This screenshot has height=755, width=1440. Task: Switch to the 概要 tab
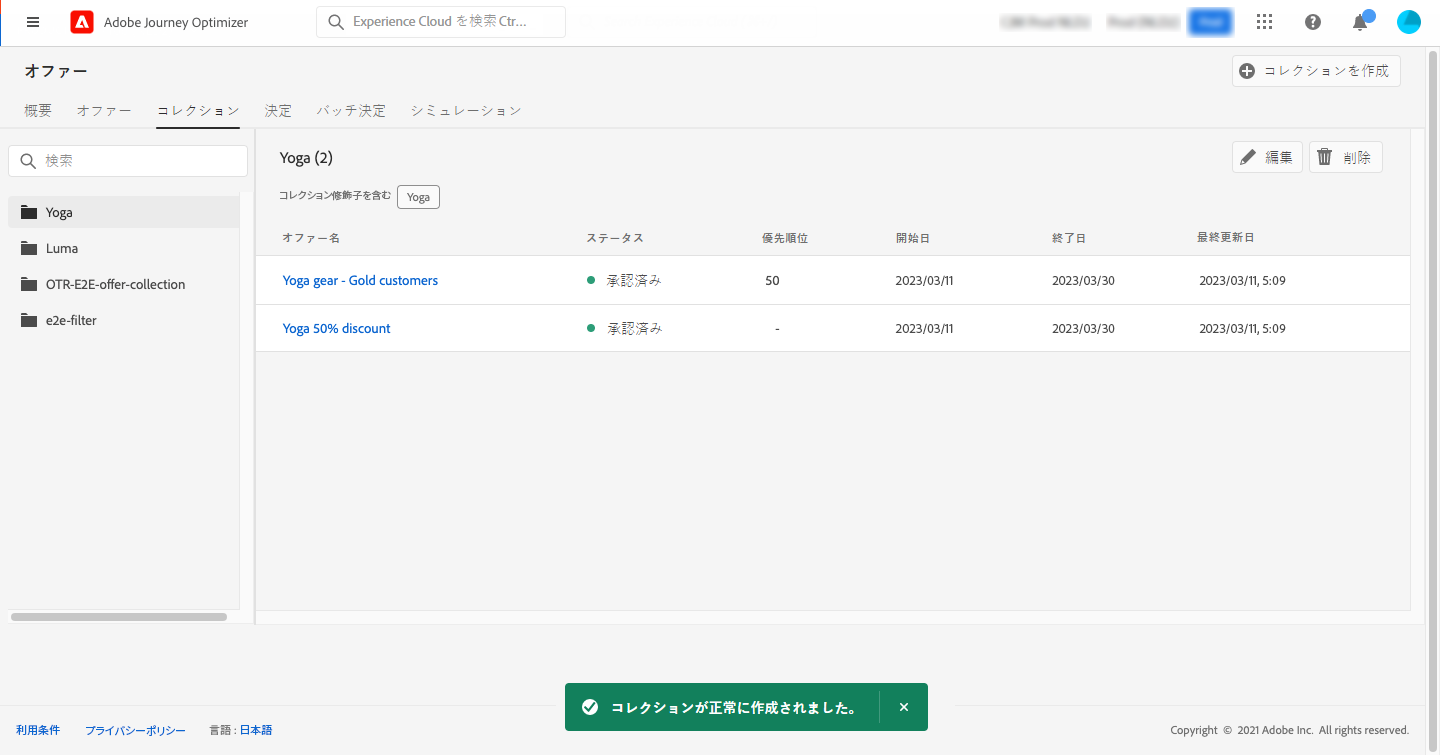pos(38,111)
